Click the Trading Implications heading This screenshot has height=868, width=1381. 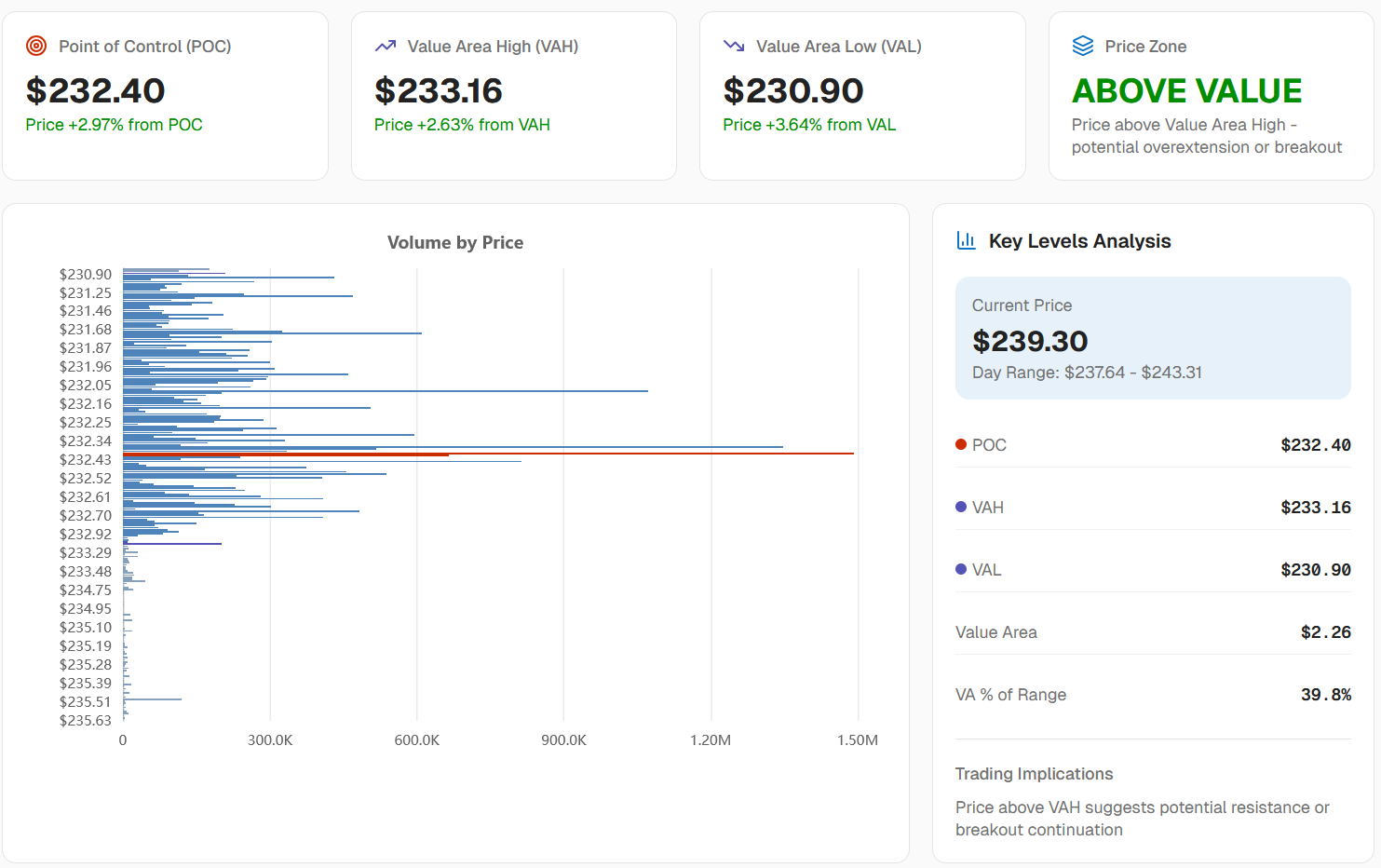click(1034, 774)
